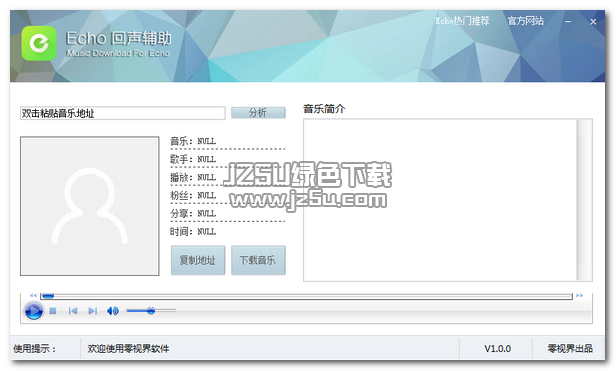Adjust the volume slider handle
The height and width of the screenshot is (371, 616).
pos(151,311)
